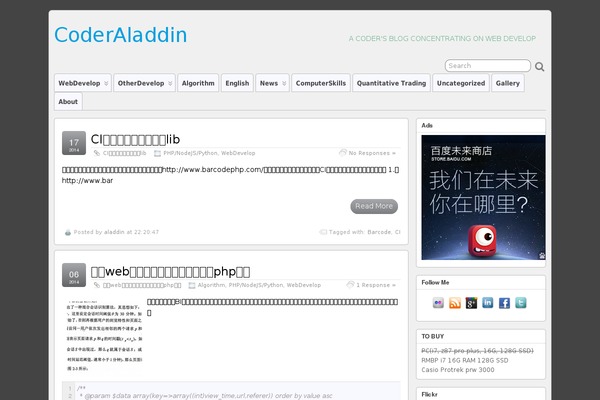Click the 1 Response link
This screenshot has width=600, height=400.
[x=375, y=285]
